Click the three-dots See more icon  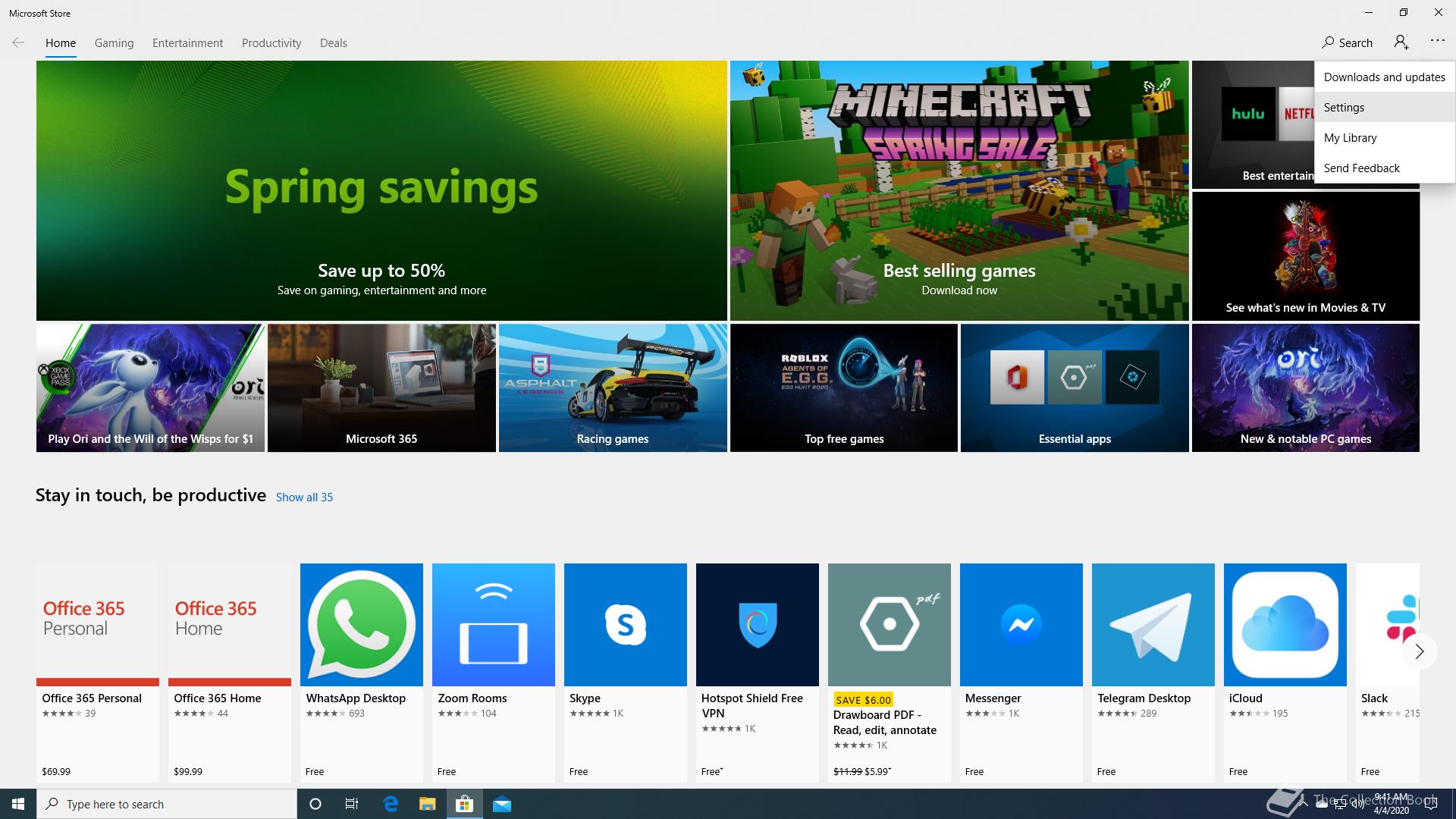tap(1437, 42)
